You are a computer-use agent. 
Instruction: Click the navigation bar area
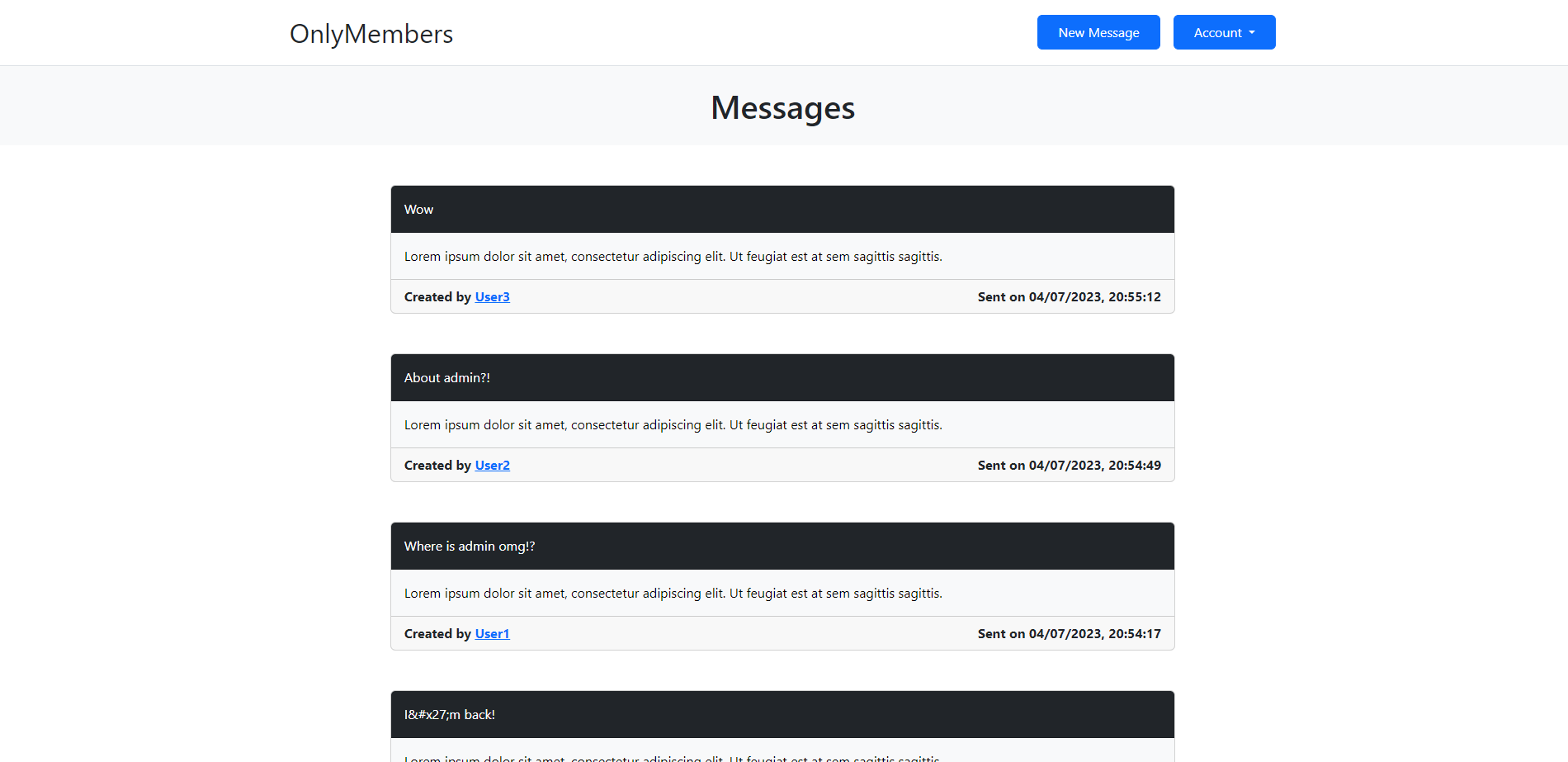[x=784, y=32]
